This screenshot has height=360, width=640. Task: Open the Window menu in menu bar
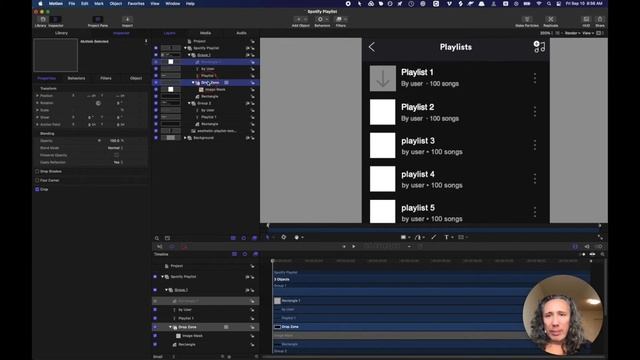[173, 4]
